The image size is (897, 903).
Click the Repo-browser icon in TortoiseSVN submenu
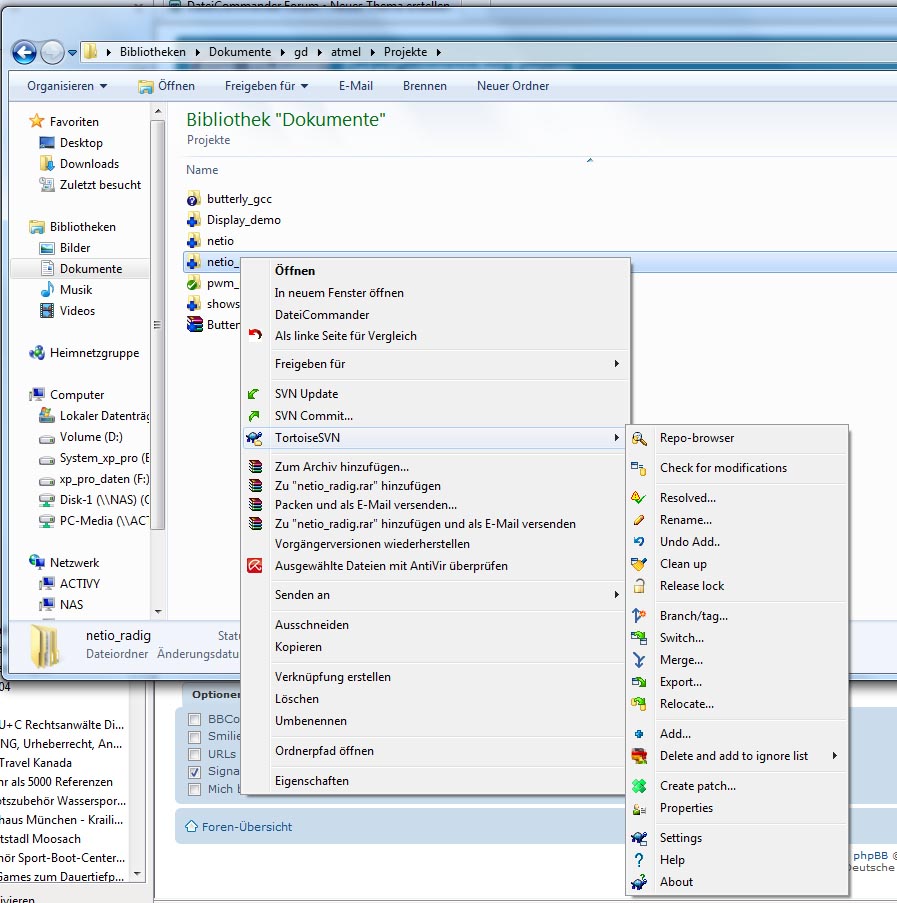tap(639, 438)
